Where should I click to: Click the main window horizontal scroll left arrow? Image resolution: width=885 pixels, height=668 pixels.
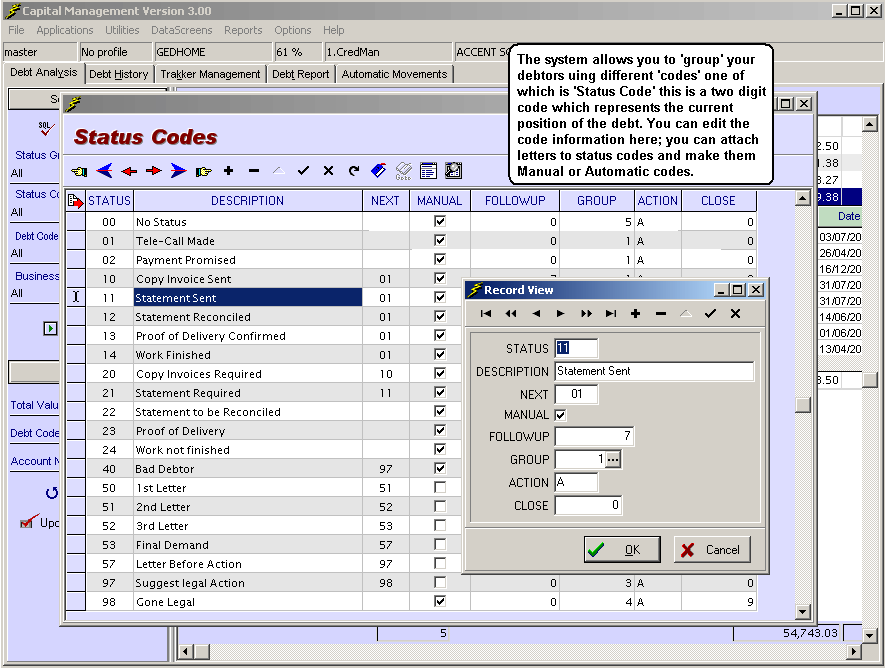(x=186, y=652)
